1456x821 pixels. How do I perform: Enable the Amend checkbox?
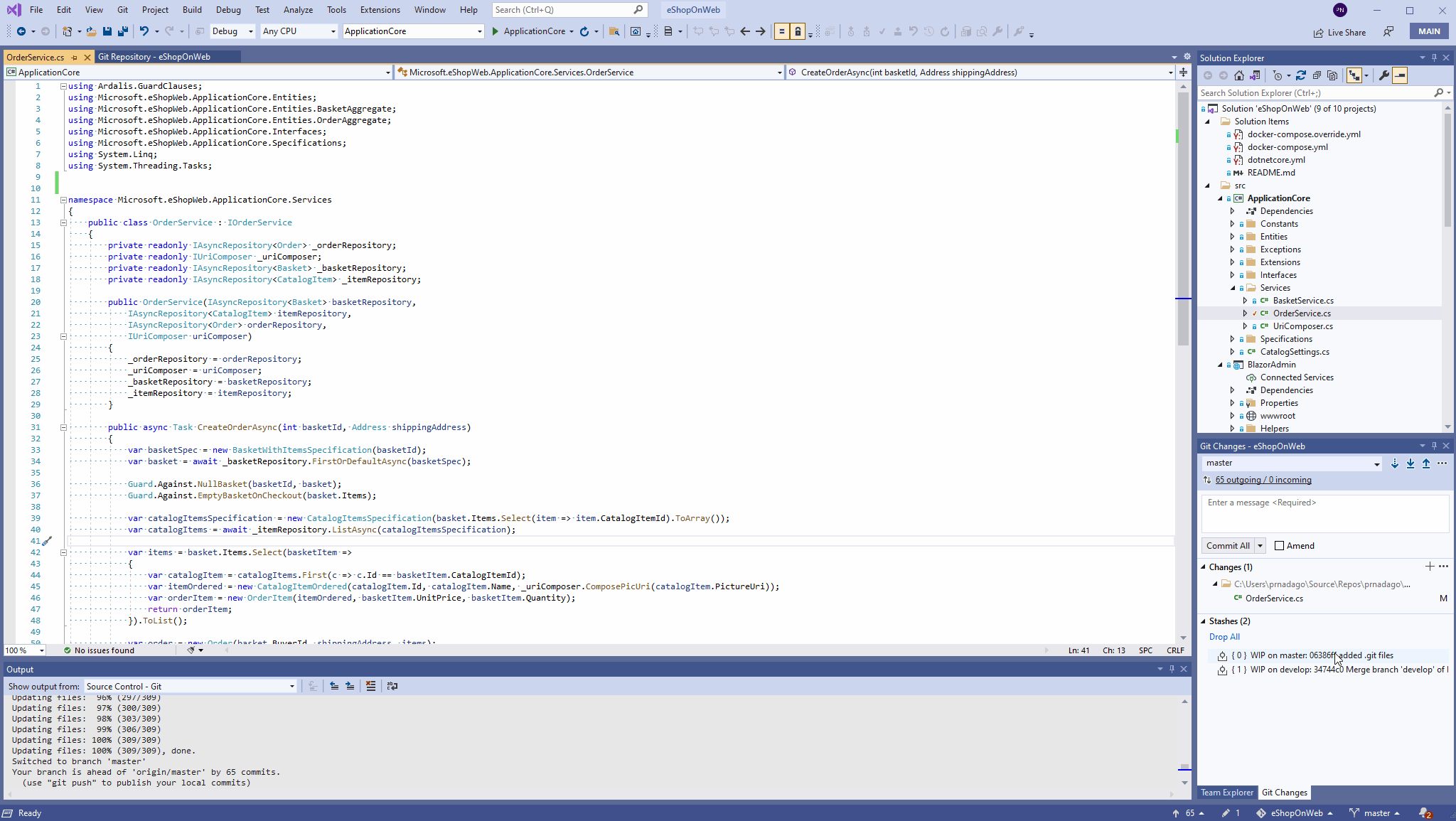(1278, 545)
